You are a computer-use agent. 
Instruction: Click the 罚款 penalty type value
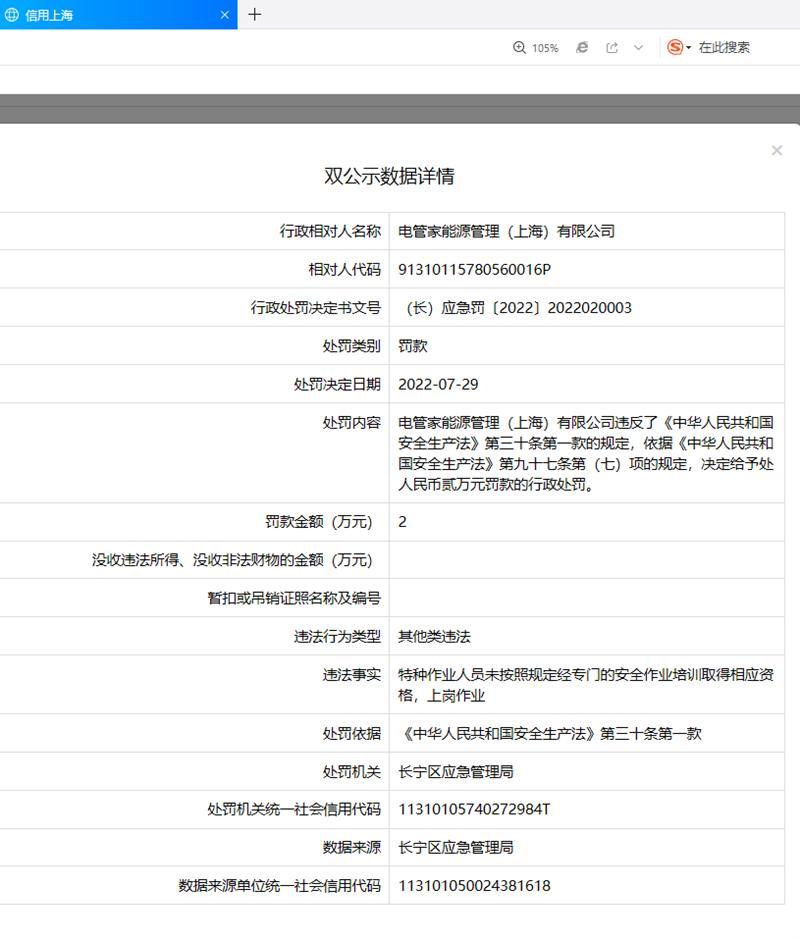(x=413, y=346)
